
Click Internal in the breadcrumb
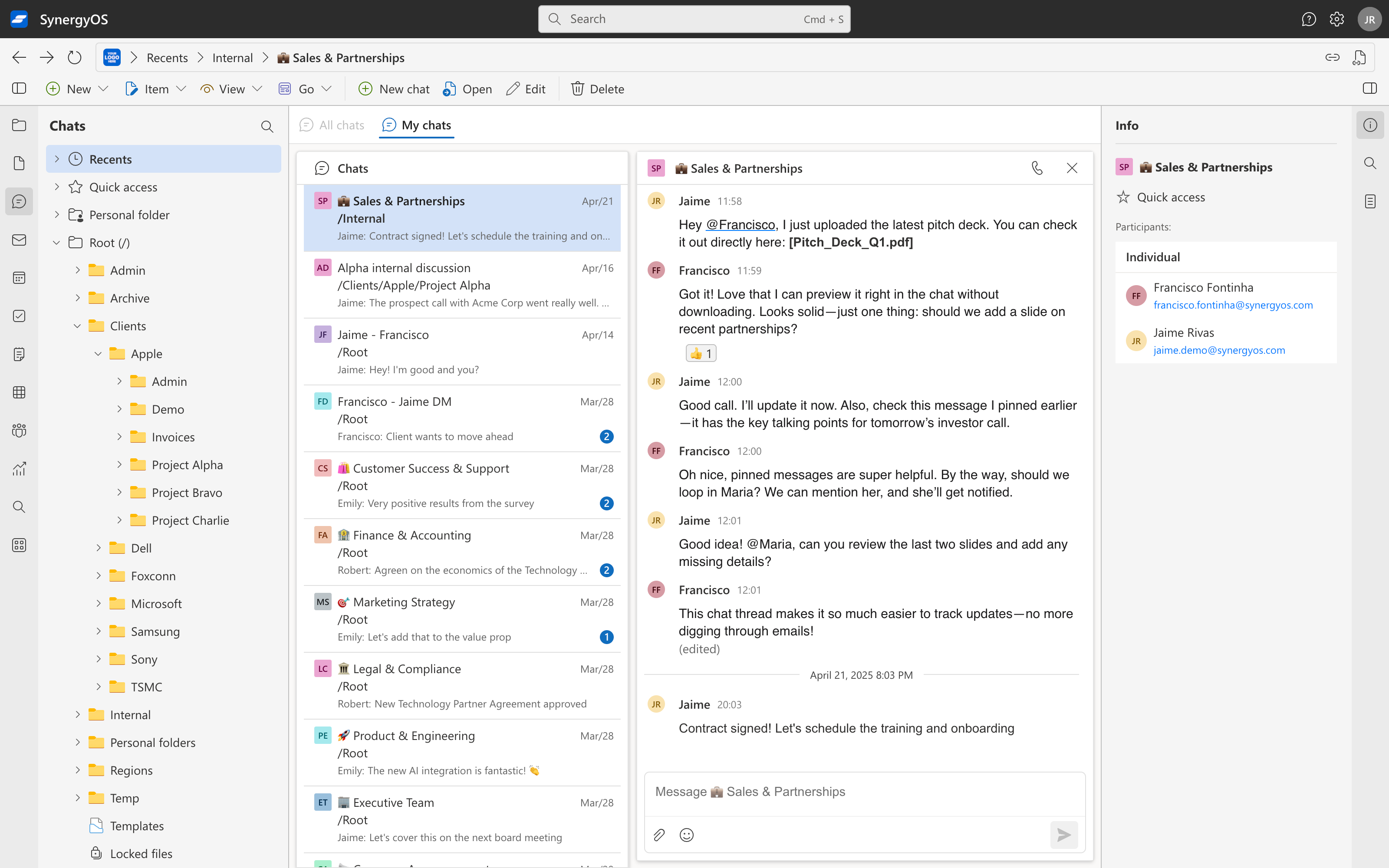coord(233,57)
